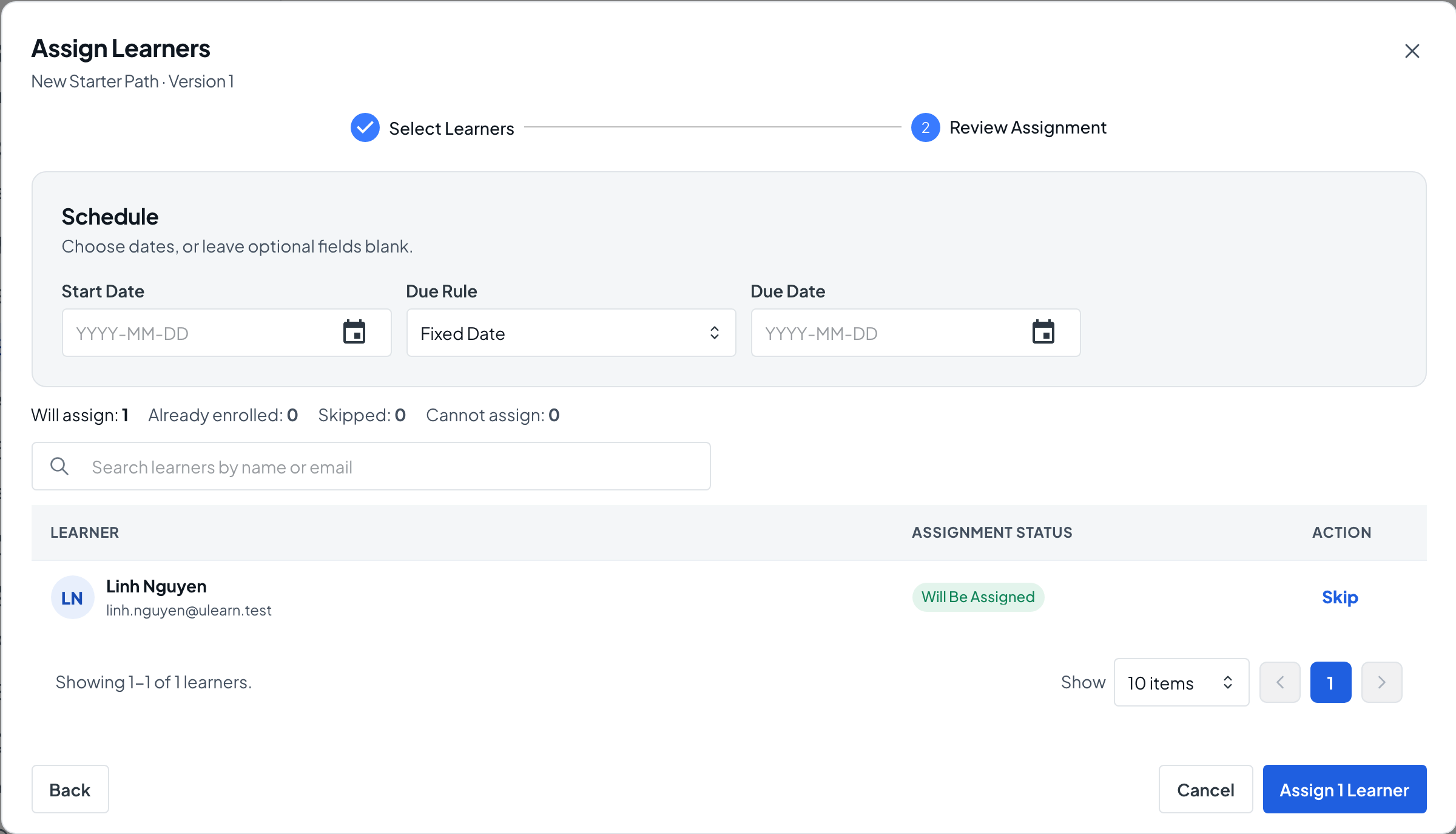This screenshot has width=1456, height=834.
Task: Close the Assign Learners dialog
Action: (x=1412, y=51)
